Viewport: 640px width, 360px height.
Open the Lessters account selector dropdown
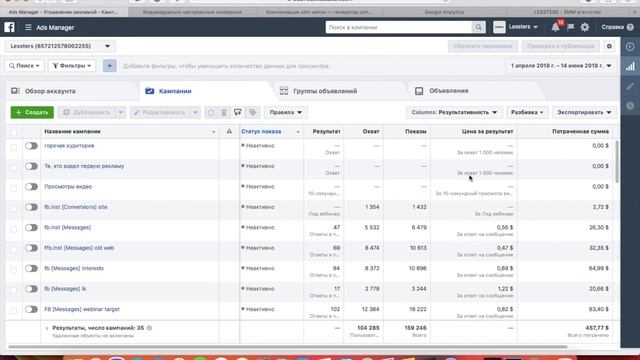click(60, 46)
